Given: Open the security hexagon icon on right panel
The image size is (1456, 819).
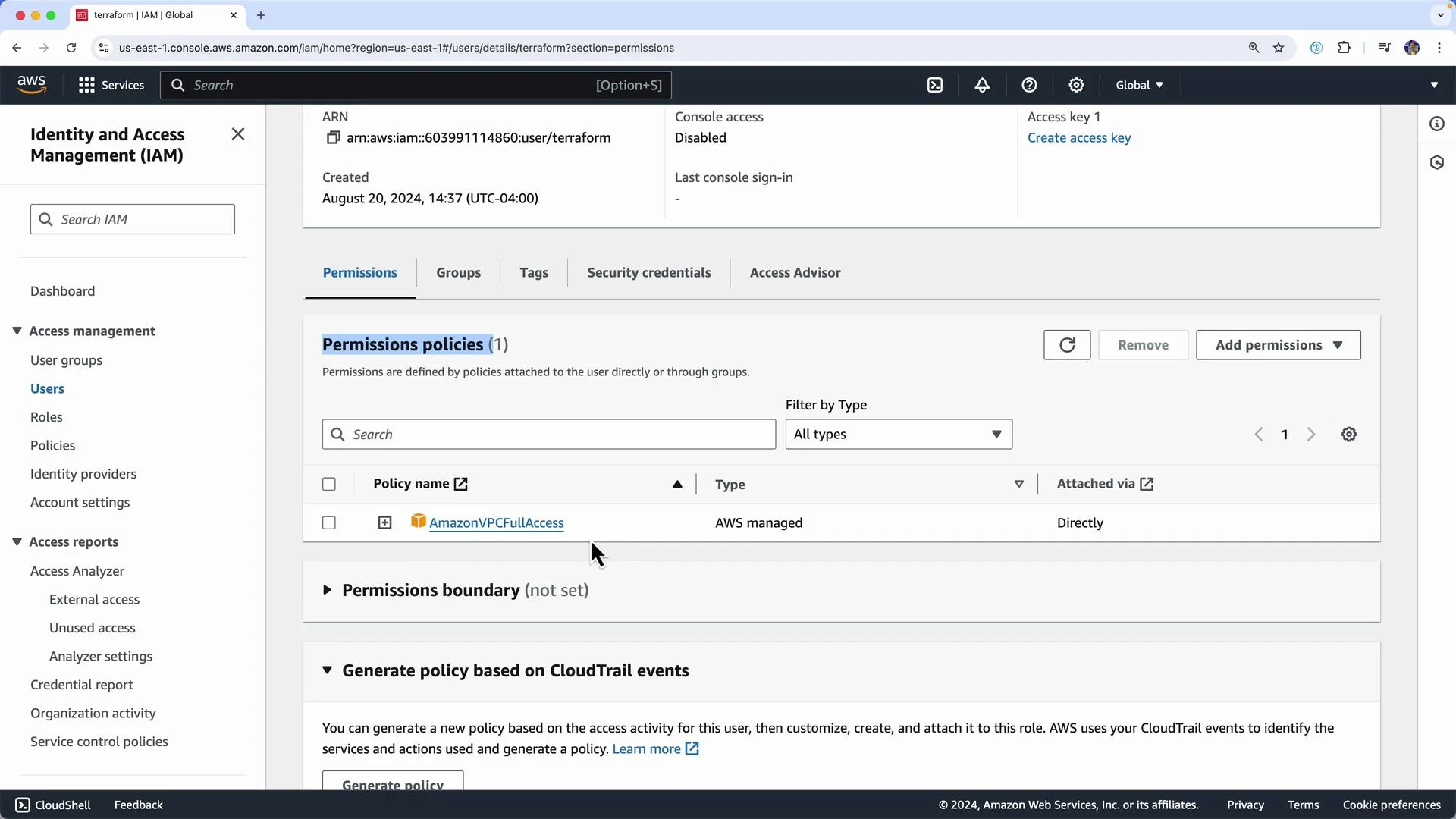Looking at the screenshot, I should coord(1437,162).
